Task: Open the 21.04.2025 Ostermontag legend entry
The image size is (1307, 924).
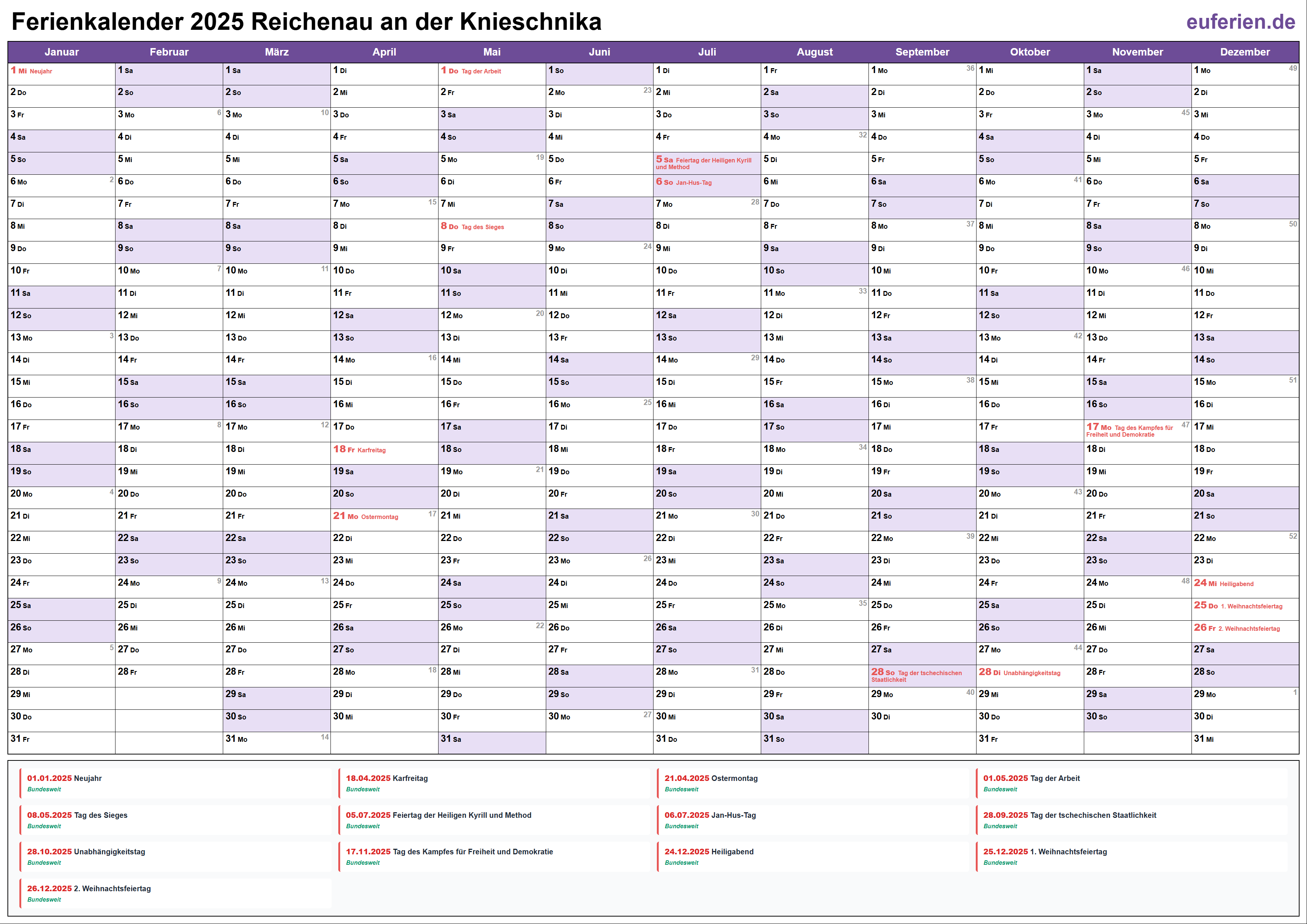Action: pyautogui.click(x=812, y=783)
